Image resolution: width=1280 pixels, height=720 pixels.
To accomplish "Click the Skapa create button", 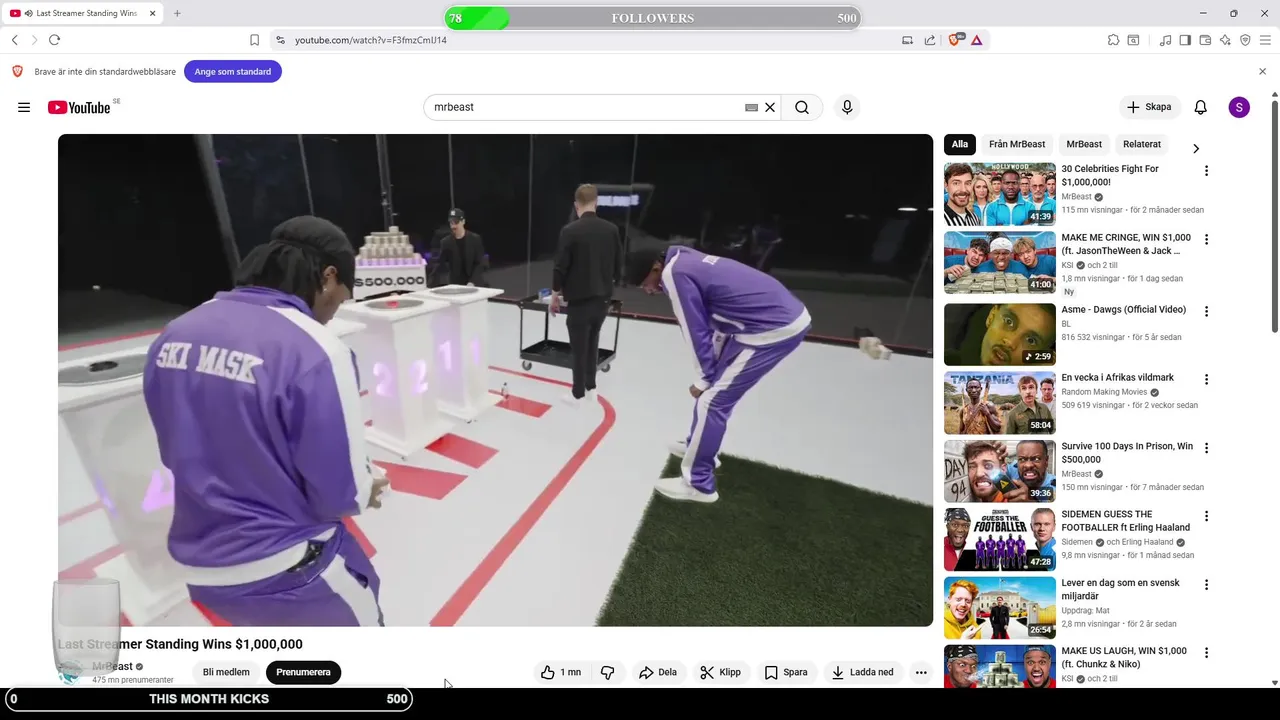I will tap(1149, 107).
